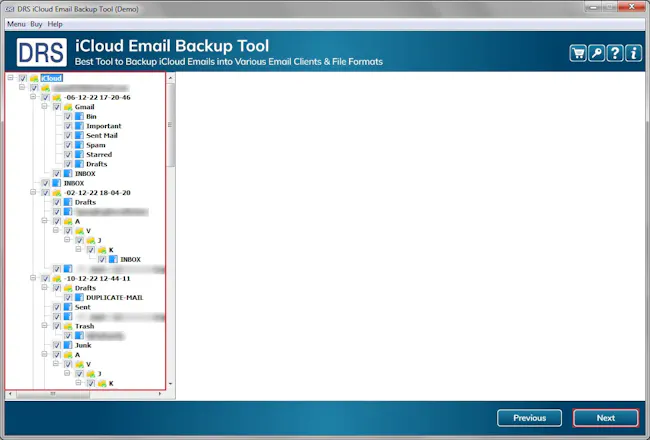650x440 pixels.
Task: Toggle the Starred checkbox
Action: 68,154
